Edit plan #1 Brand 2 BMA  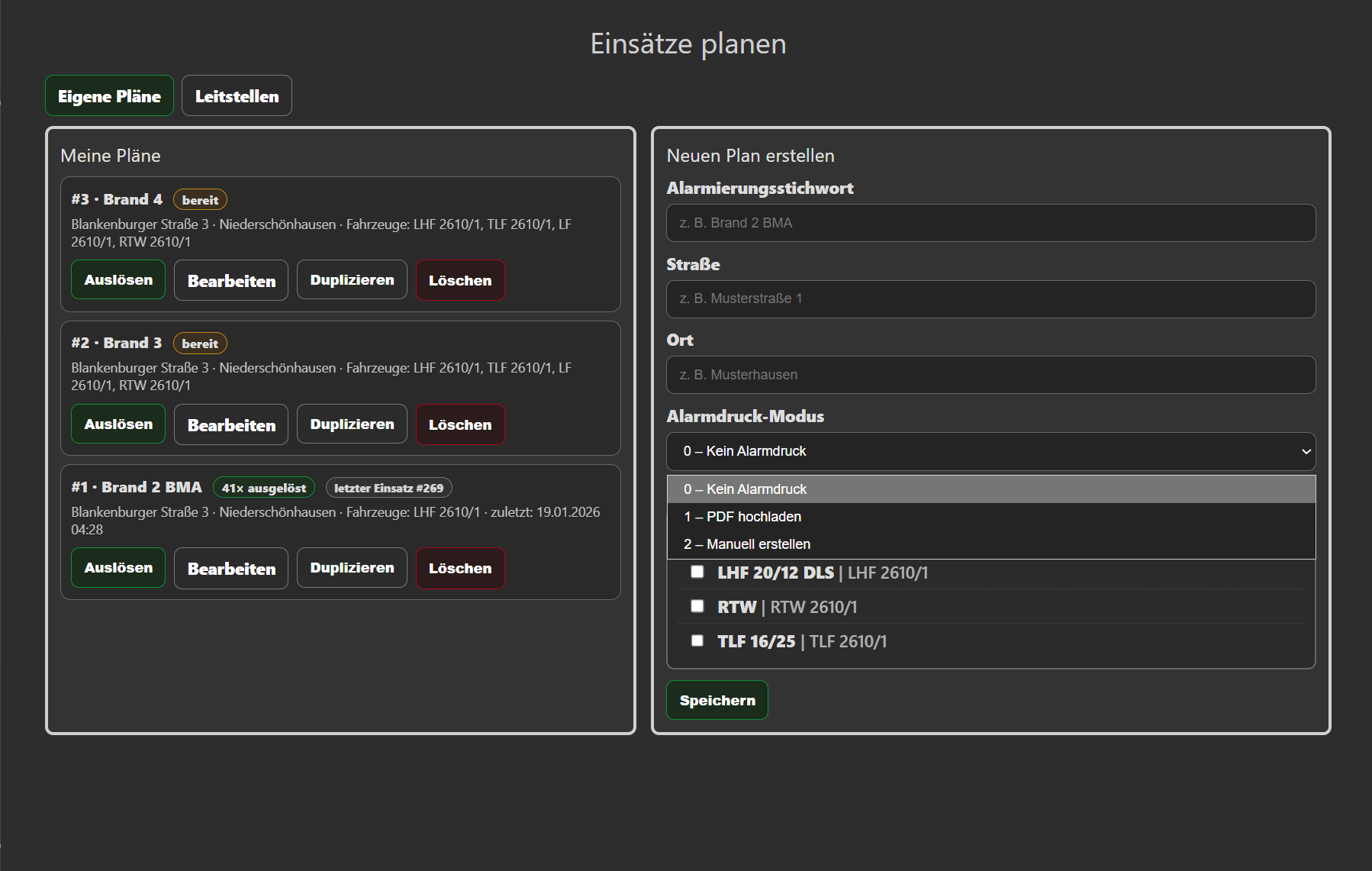231,568
